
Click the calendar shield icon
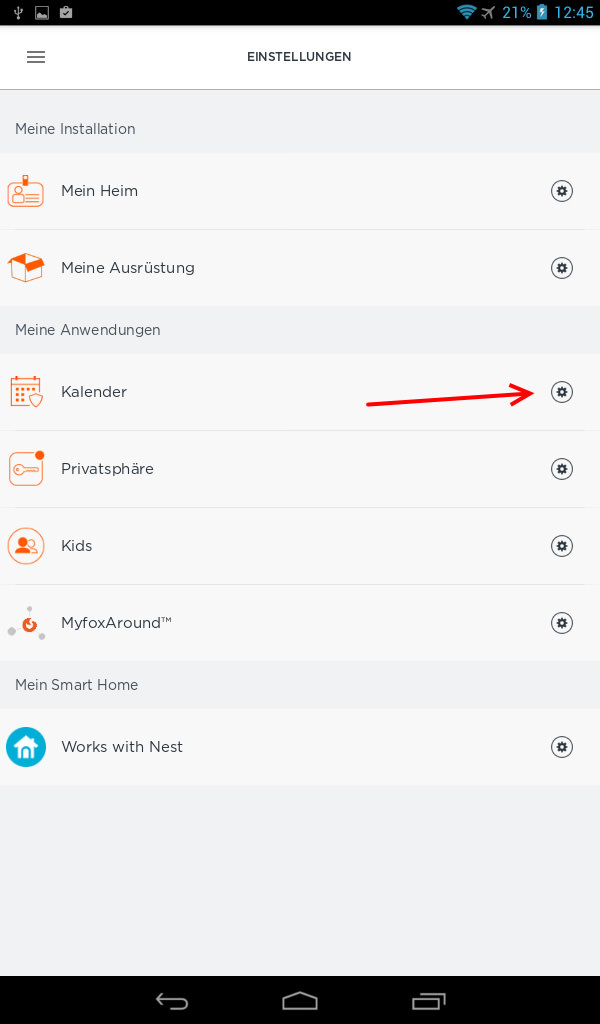pyautogui.click(x=26, y=392)
